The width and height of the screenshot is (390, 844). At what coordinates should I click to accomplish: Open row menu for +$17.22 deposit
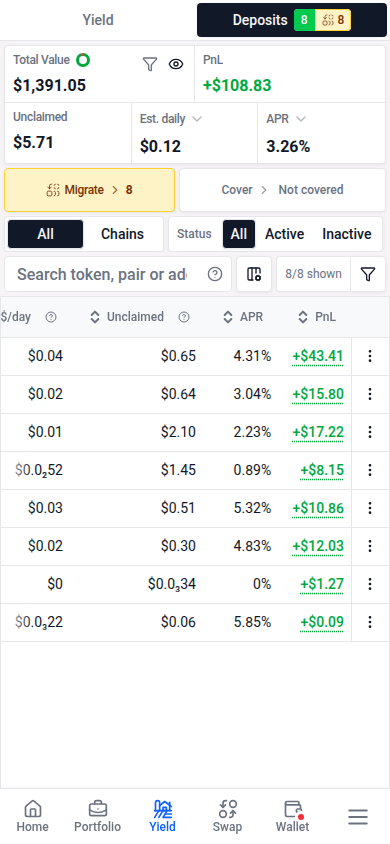pyautogui.click(x=370, y=432)
